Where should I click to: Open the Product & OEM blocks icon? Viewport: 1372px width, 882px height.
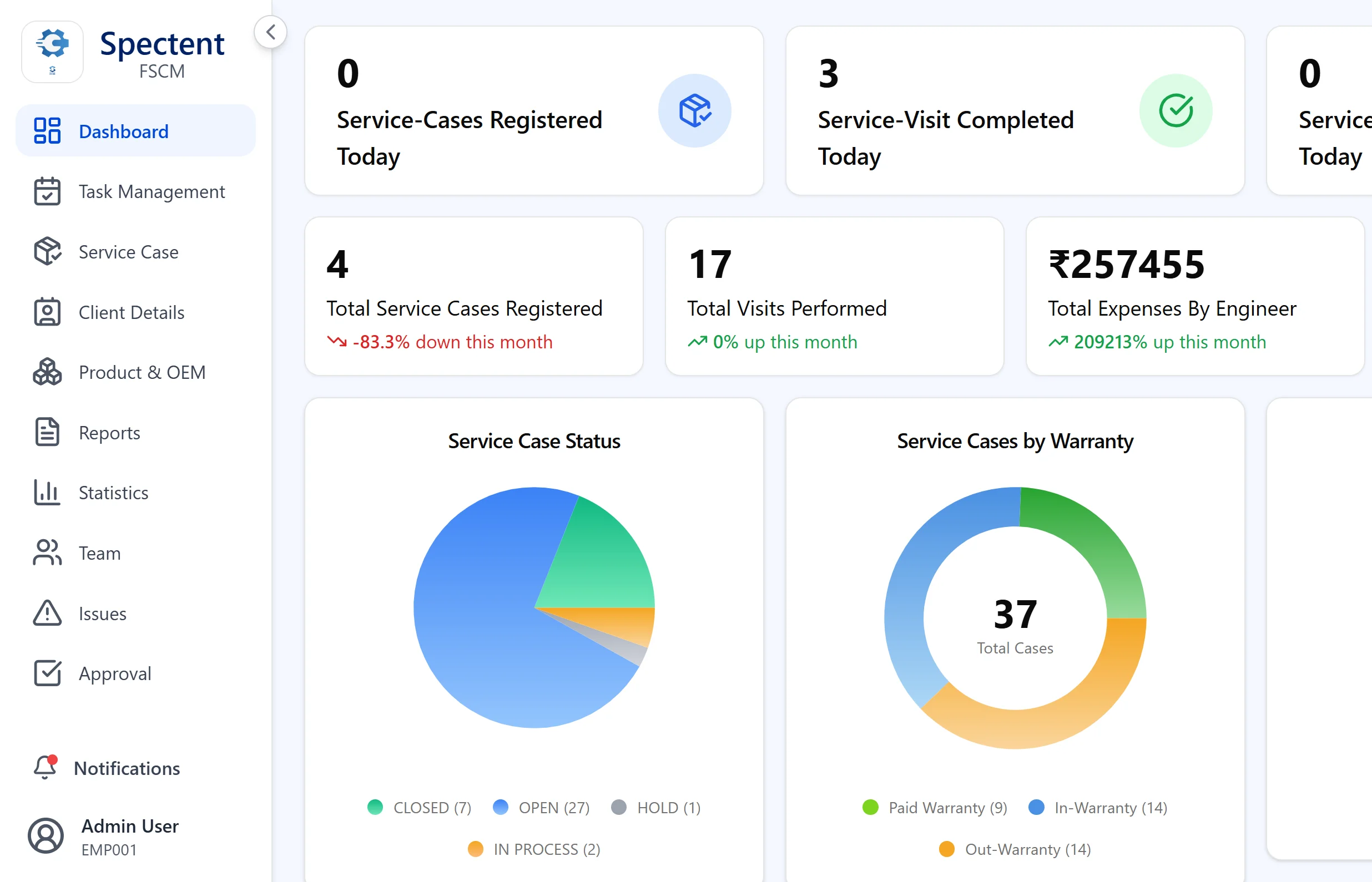[x=47, y=372]
